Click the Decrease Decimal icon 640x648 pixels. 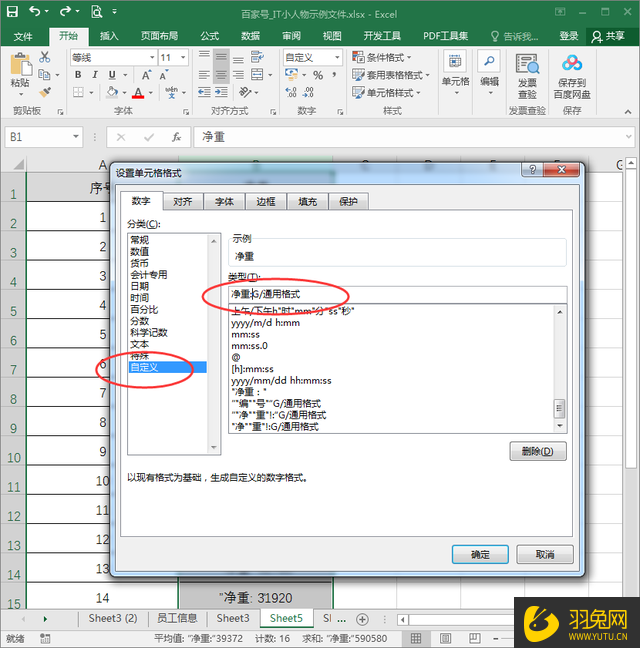coord(309,92)
